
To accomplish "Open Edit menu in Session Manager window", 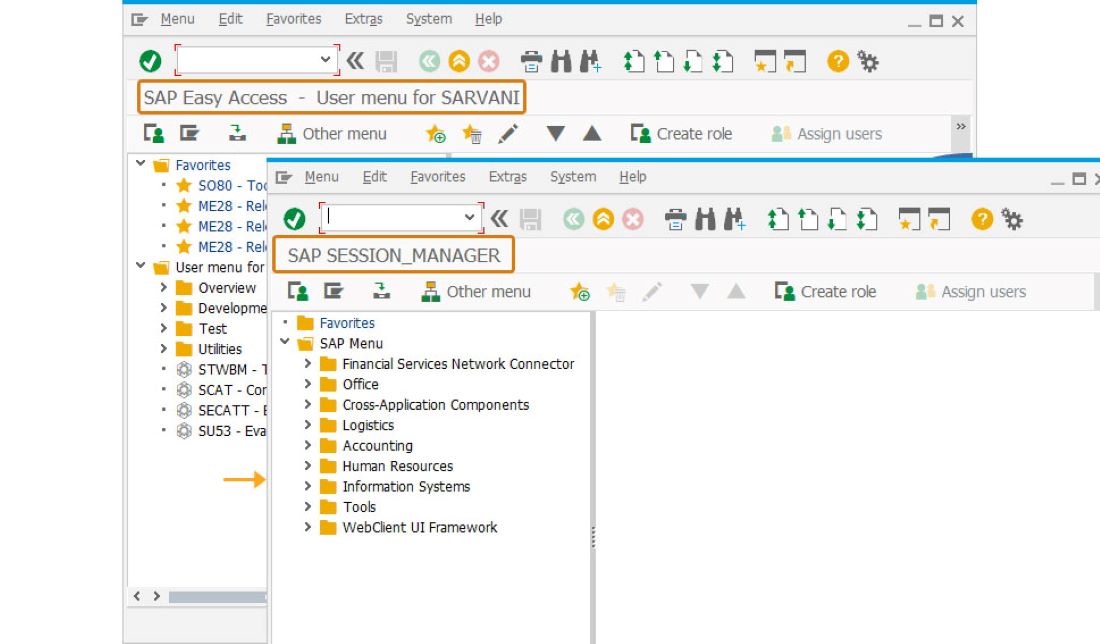I will click(375, 177).
